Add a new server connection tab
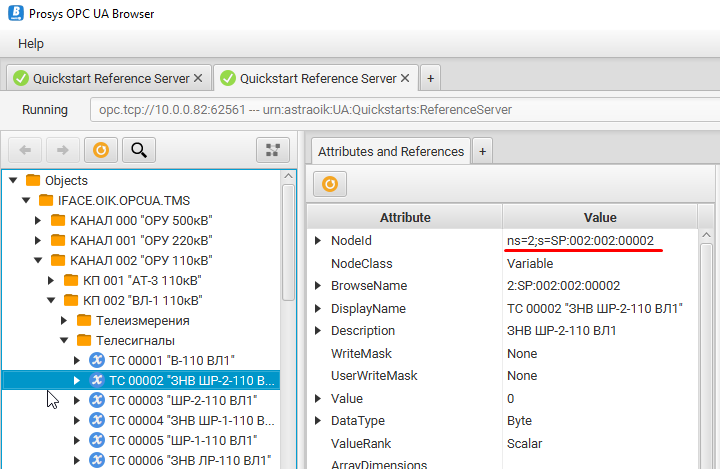Image resolution: width=720 pixels, height=469 pixels. point(430,78)
